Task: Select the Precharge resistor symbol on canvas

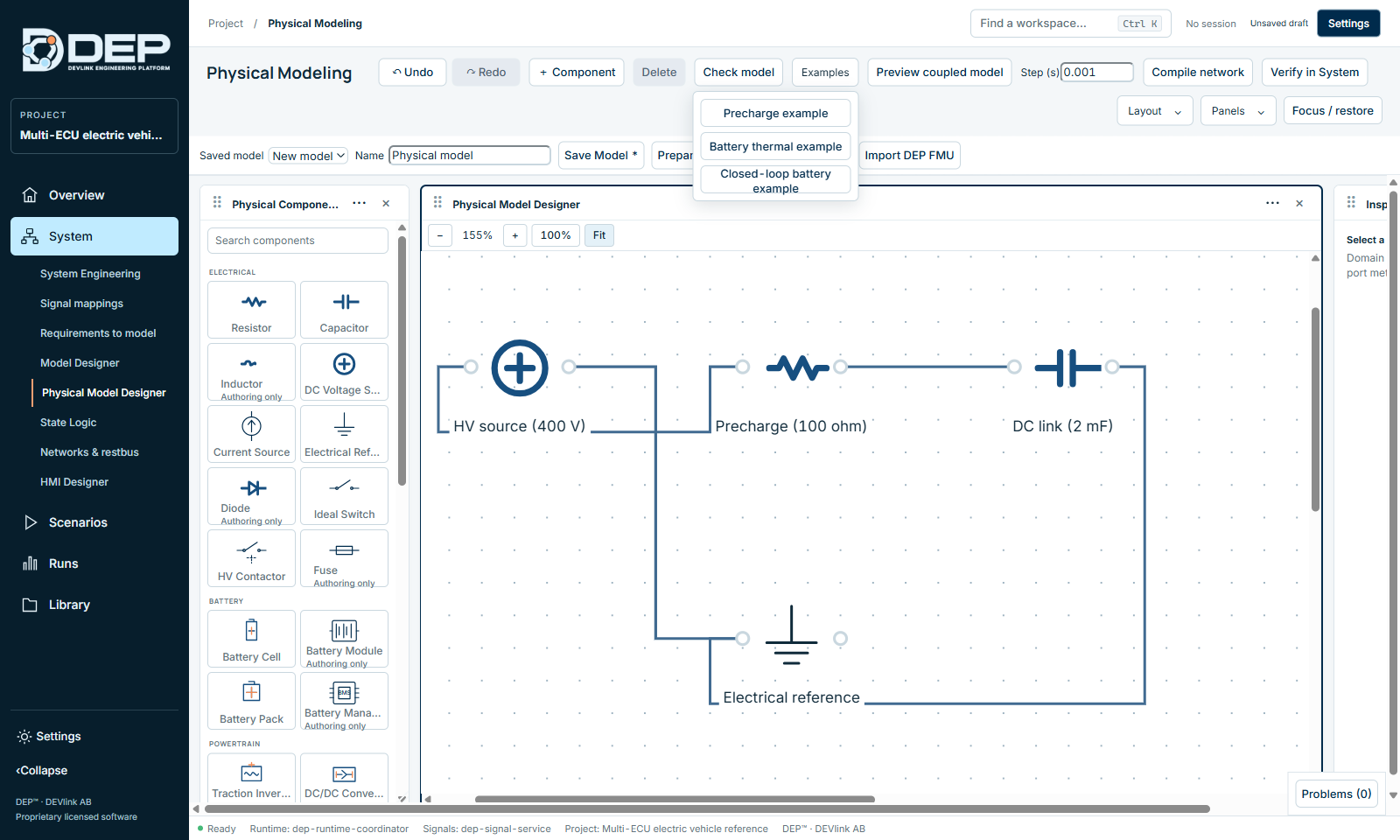Action: point(797,367)
